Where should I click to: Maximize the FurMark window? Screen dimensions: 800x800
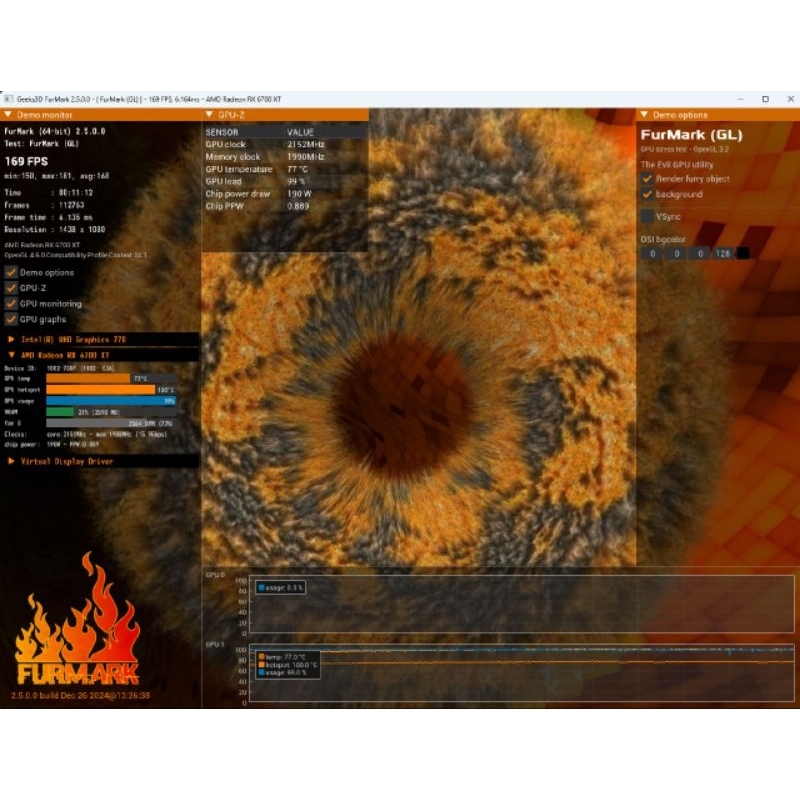[765, 99]
